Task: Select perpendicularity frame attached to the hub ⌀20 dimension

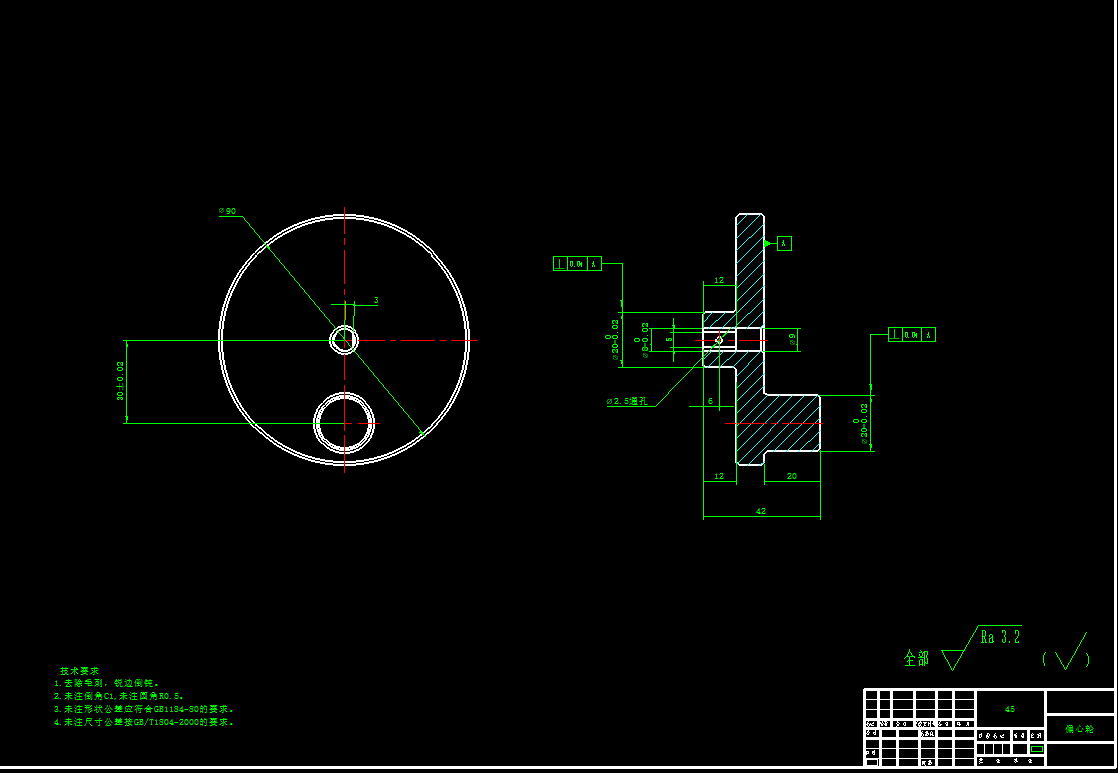Action: 578,264
